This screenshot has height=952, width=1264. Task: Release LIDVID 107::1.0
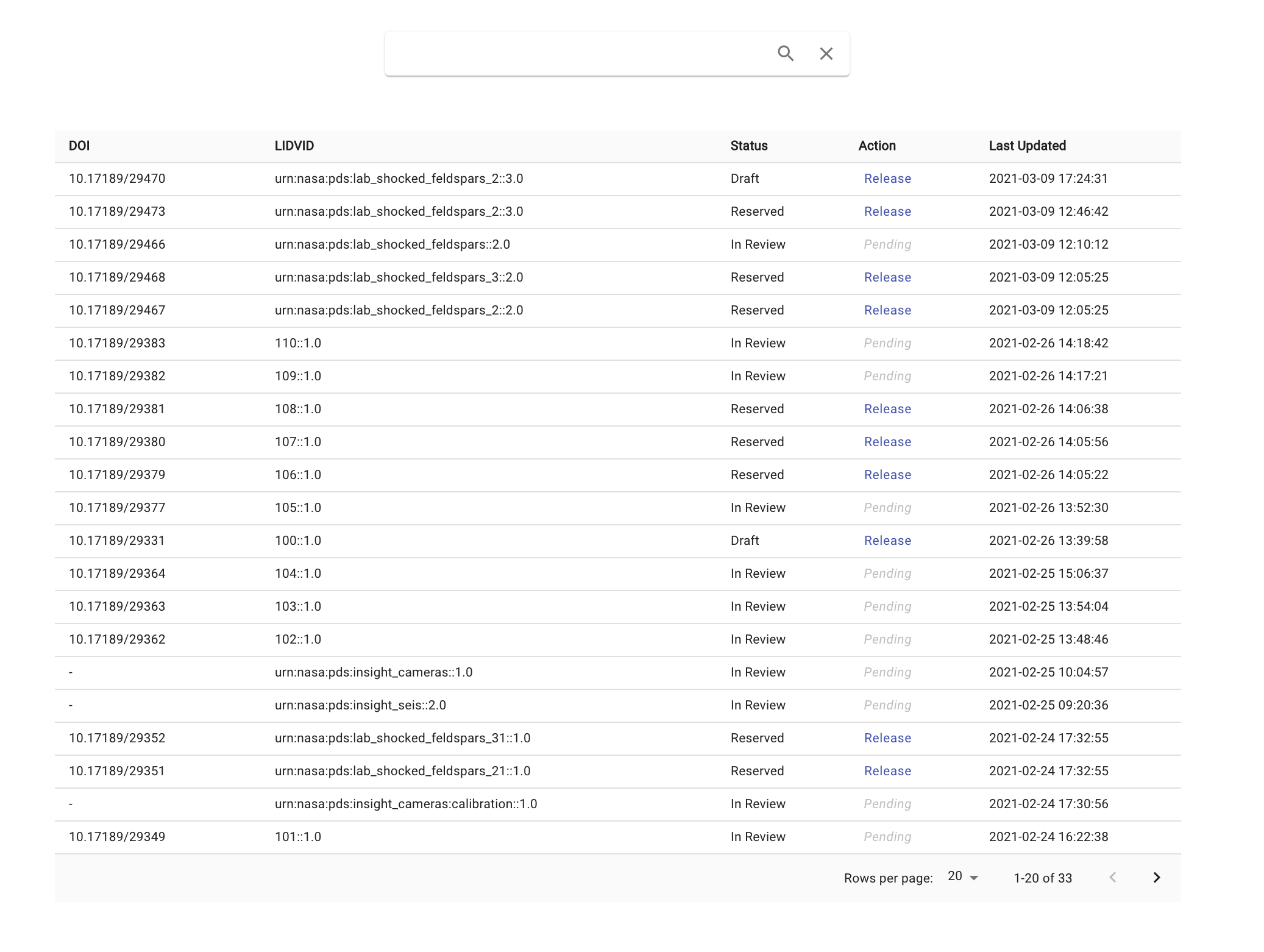[x=887, y=442]
